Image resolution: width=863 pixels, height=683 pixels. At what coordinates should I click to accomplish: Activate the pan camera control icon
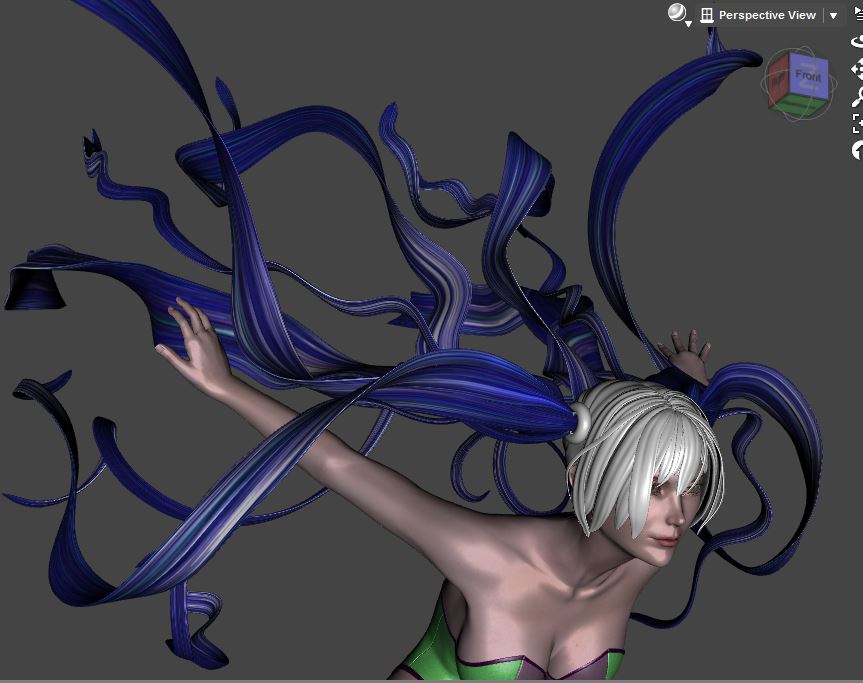coord(856,69)
